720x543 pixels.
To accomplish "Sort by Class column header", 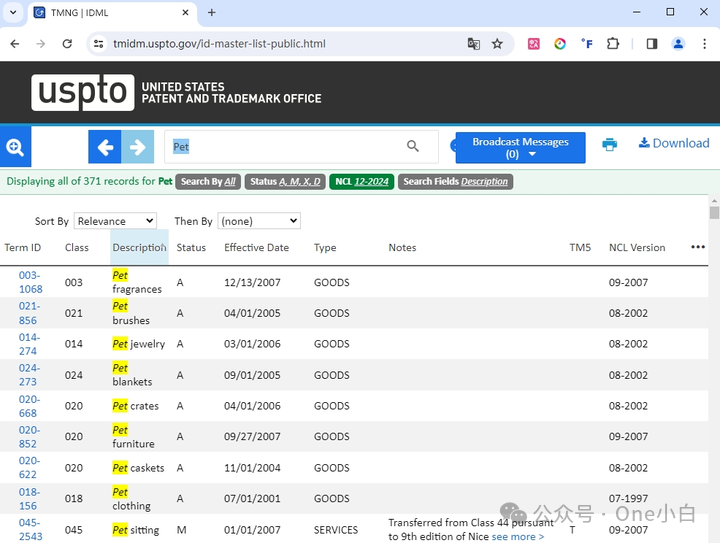I will click(76, 248).
